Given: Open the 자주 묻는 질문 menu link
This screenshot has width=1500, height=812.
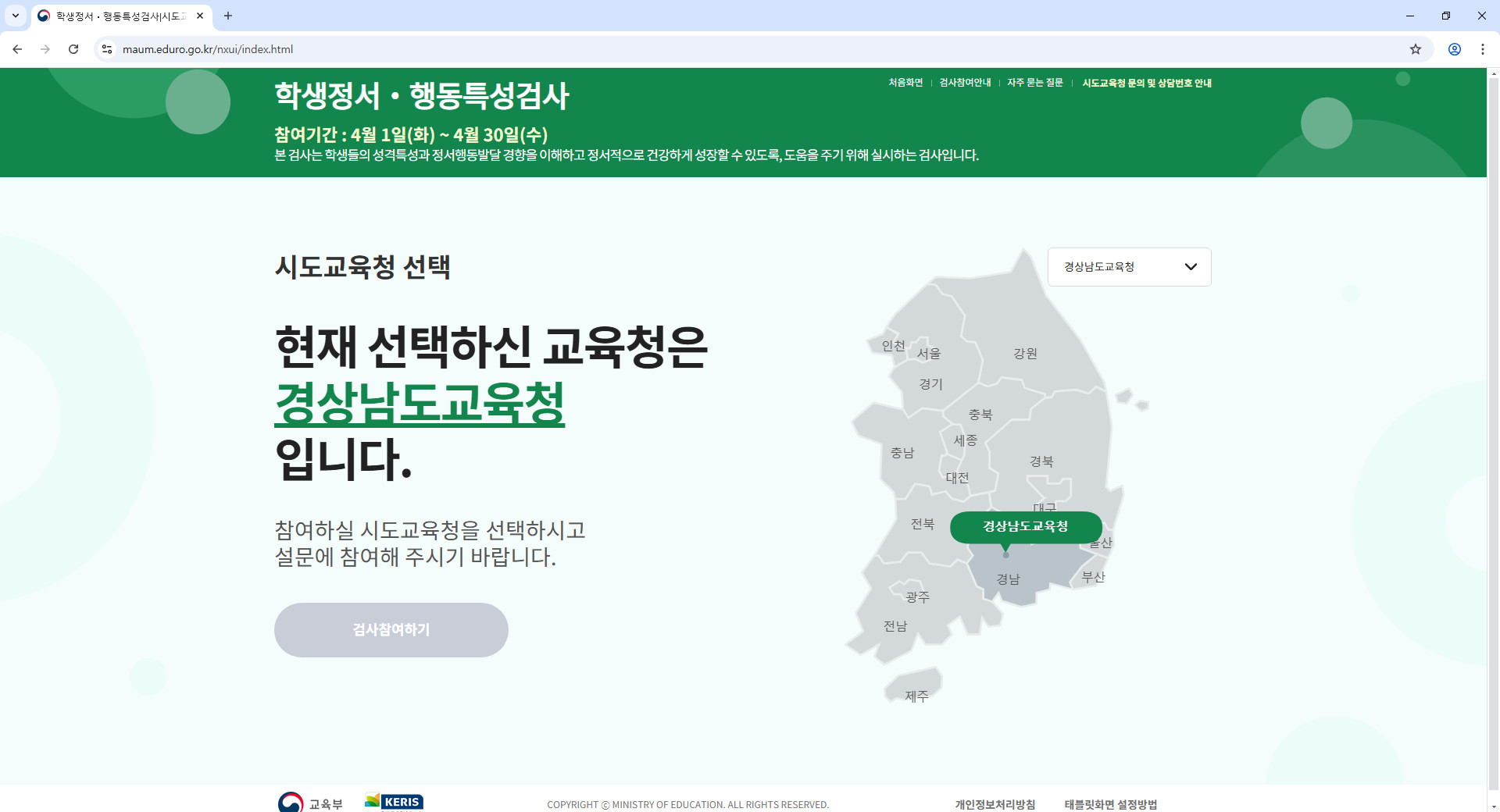Looking at the screenshot, I should click(x=1034, y=83).
